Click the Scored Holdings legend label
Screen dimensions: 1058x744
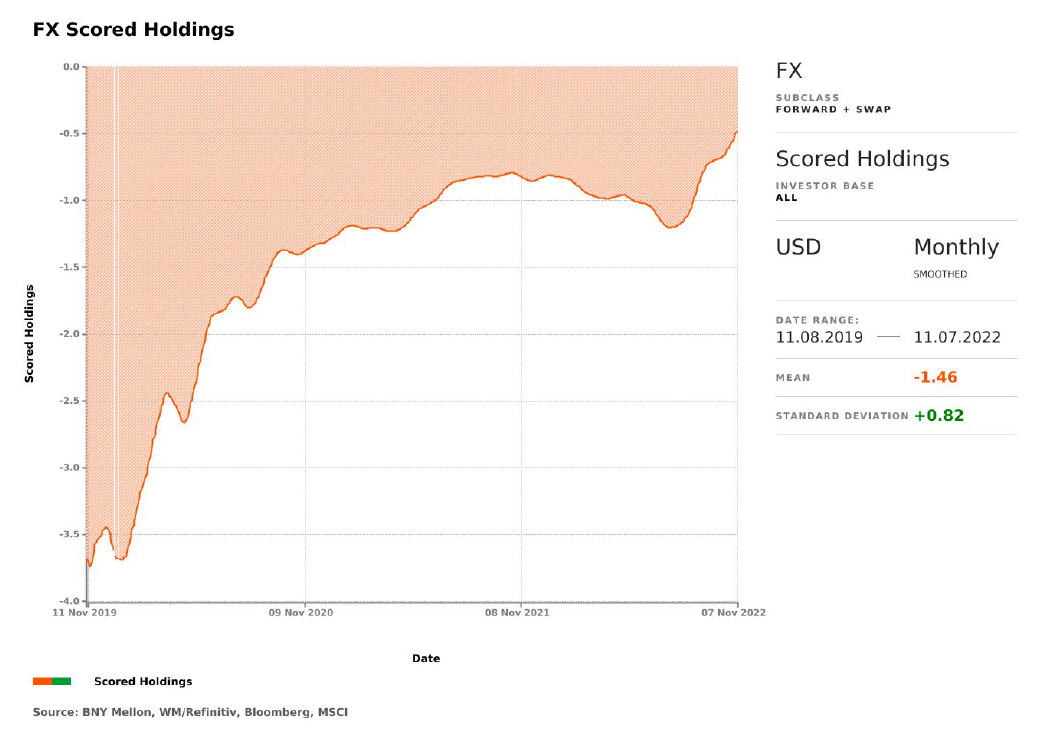pos(143,681)
